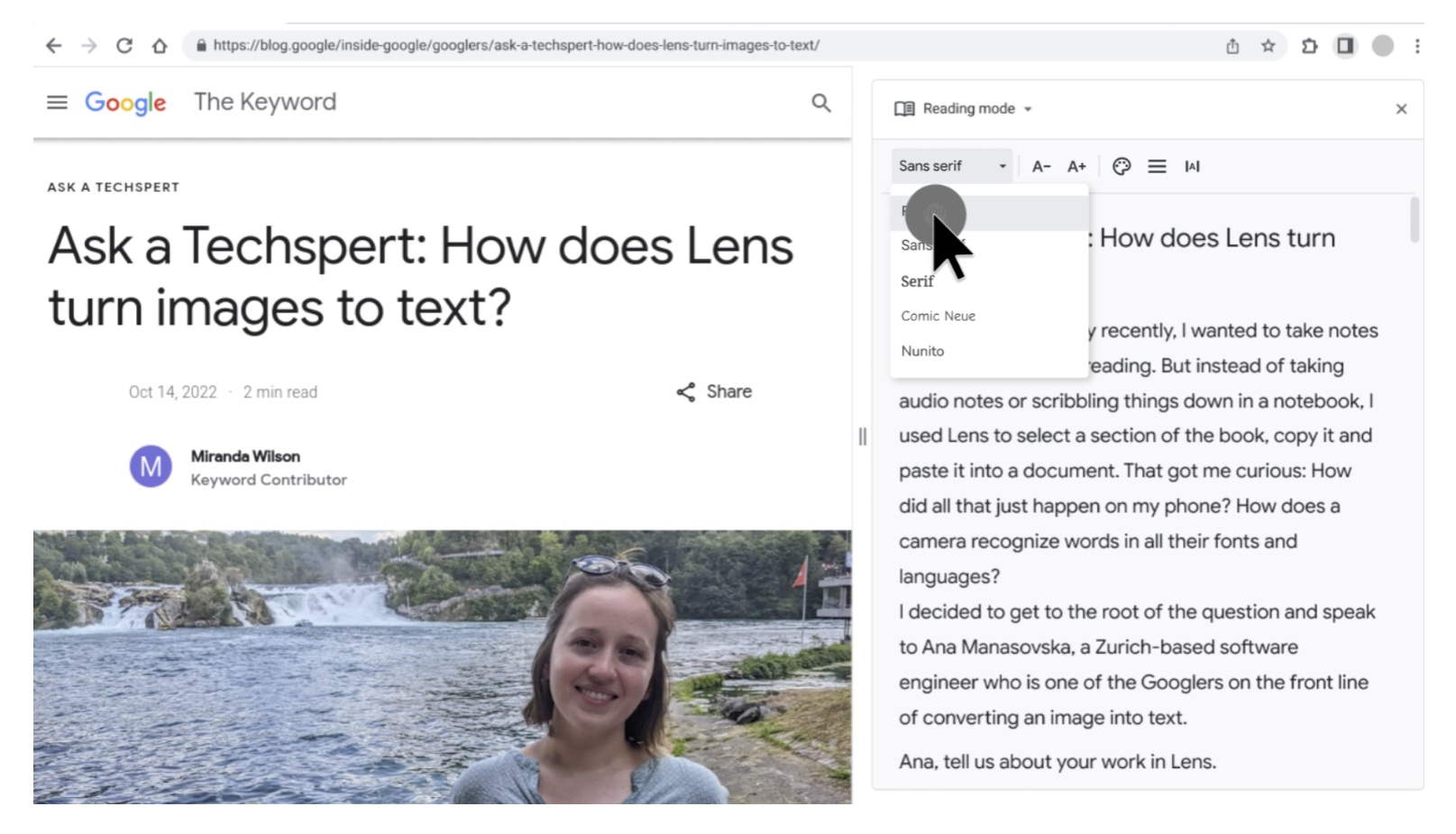
Task: Decrease font size with A- button
Action: 1041,166
